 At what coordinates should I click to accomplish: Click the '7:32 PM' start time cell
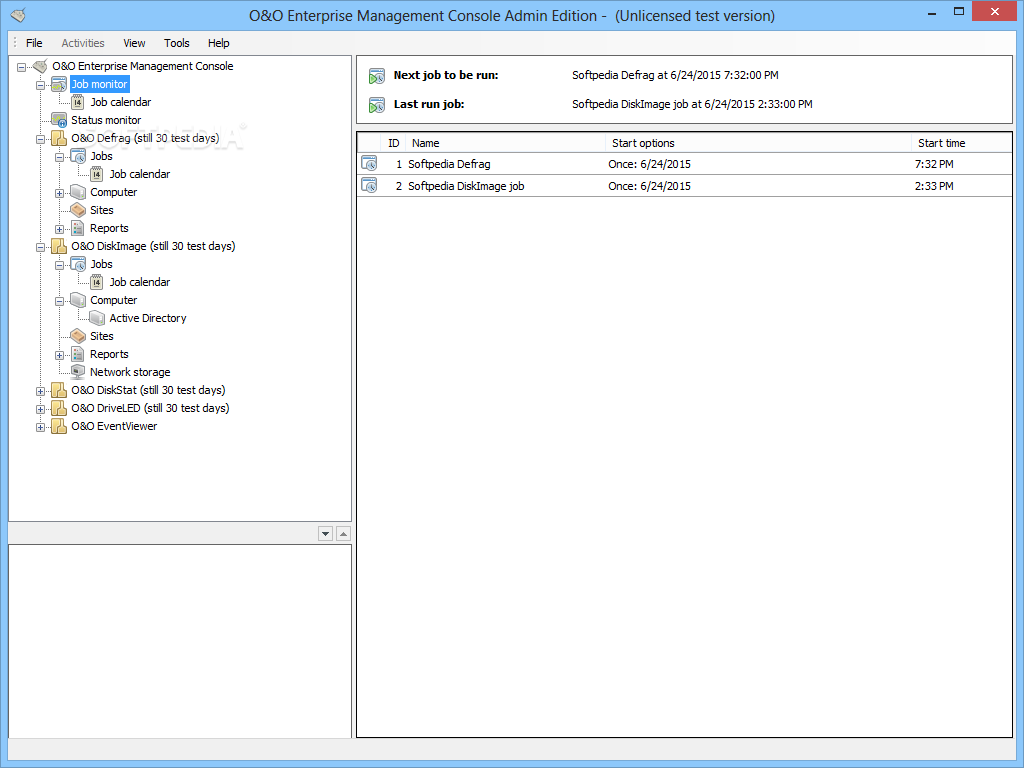pyautogui.click(x=934, y=164)
